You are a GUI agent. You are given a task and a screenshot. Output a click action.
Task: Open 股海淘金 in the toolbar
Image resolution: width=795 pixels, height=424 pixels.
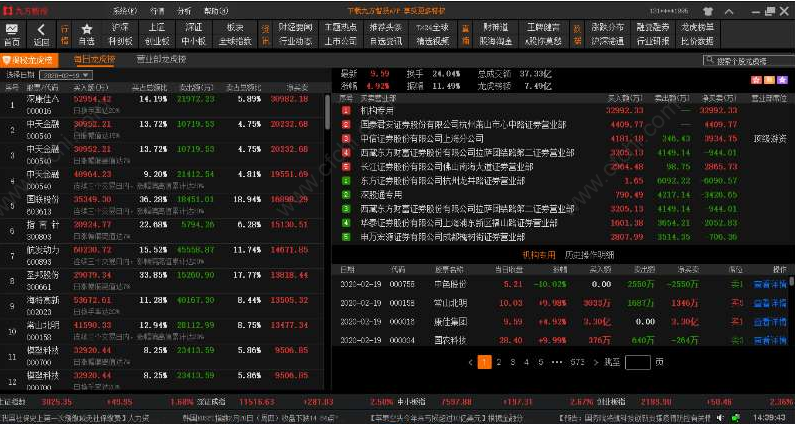(496, 42)
